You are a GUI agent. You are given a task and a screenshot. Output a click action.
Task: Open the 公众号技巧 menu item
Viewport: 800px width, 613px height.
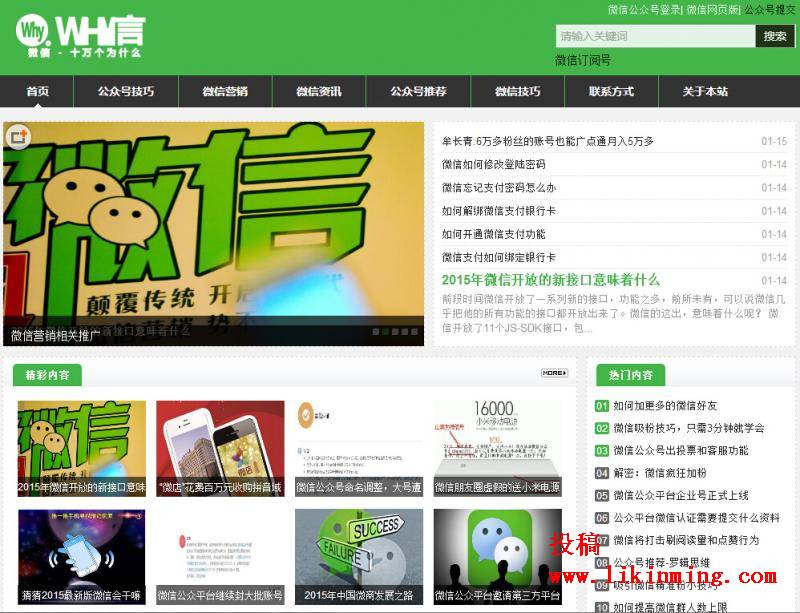(x=126, y=91)
